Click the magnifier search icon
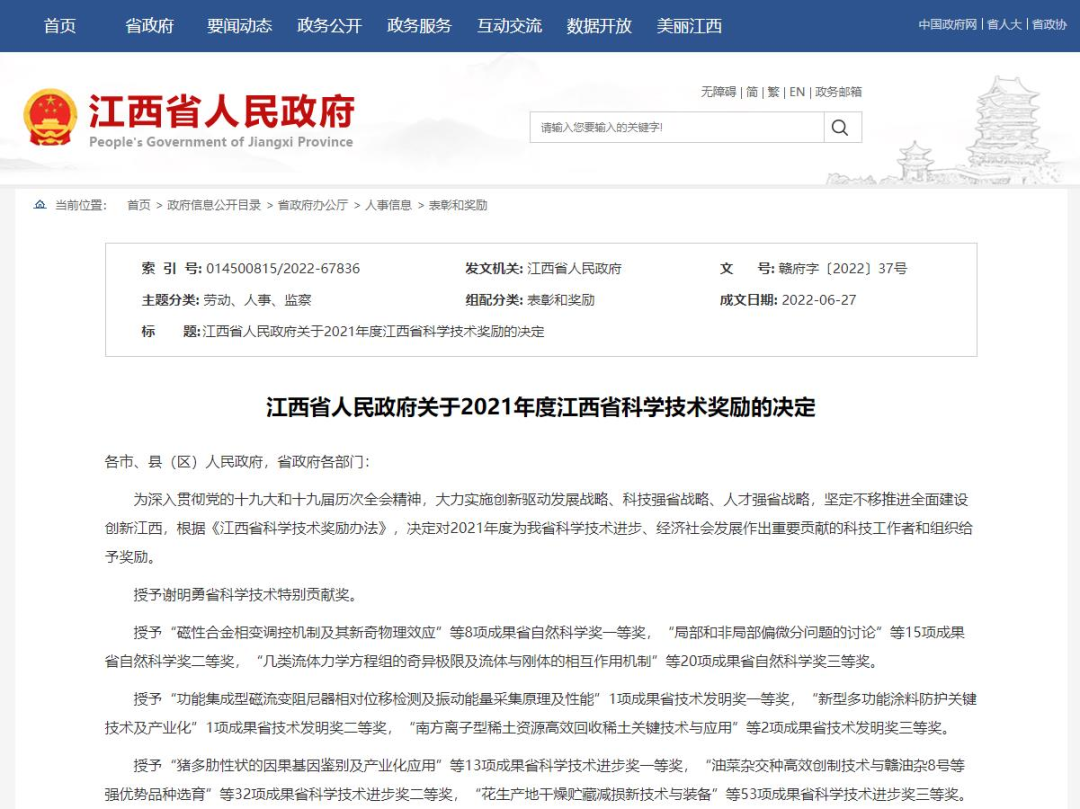1080x809 pixels. tap(840, 127)
